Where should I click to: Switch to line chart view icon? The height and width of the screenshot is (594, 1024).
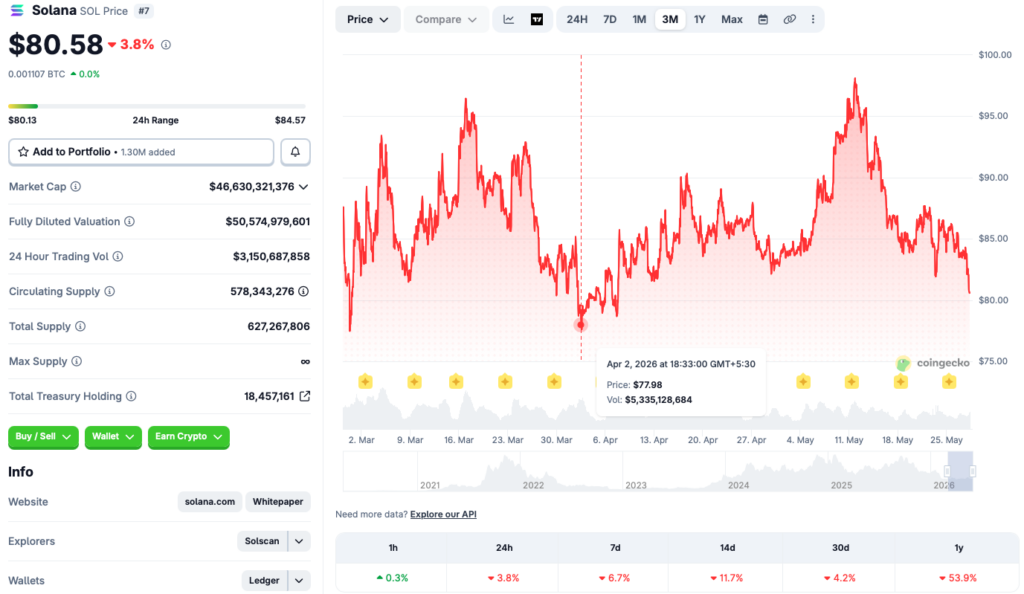pyautogui.click(x=509, y=20)
